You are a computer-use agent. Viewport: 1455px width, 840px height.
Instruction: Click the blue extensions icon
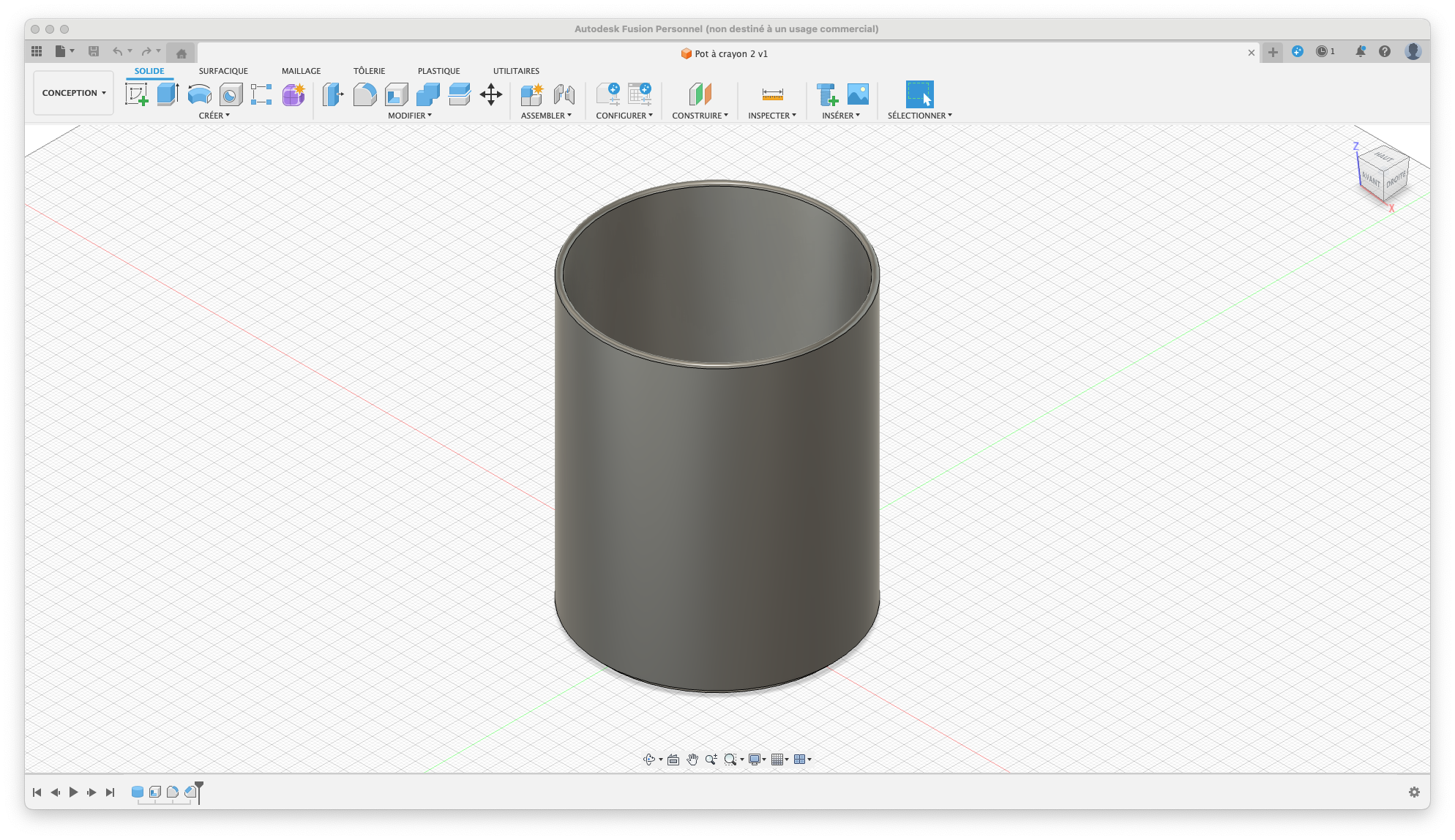pyautogui.click(x=1298, y=51)
